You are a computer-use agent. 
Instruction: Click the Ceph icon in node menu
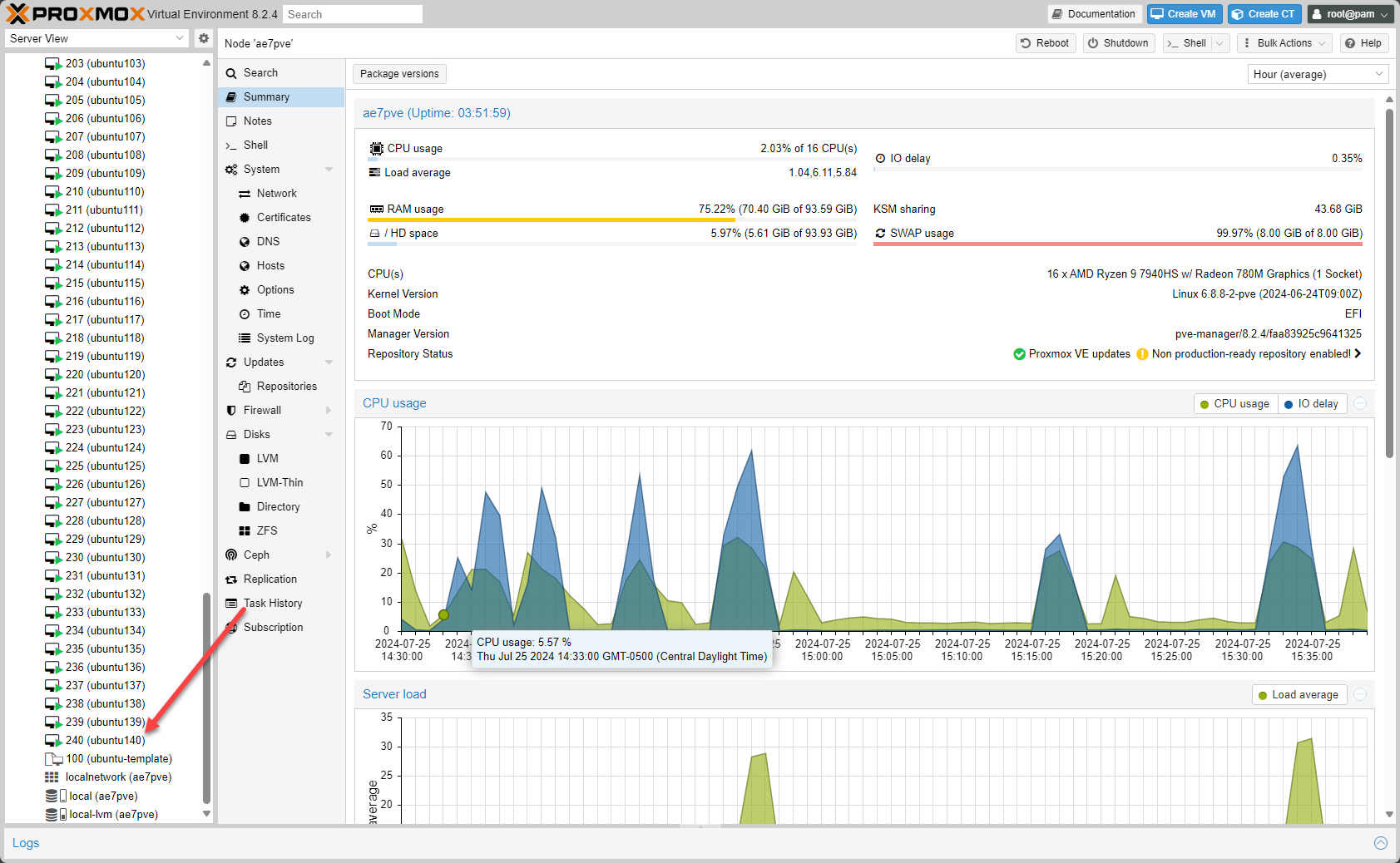point(231,555)
